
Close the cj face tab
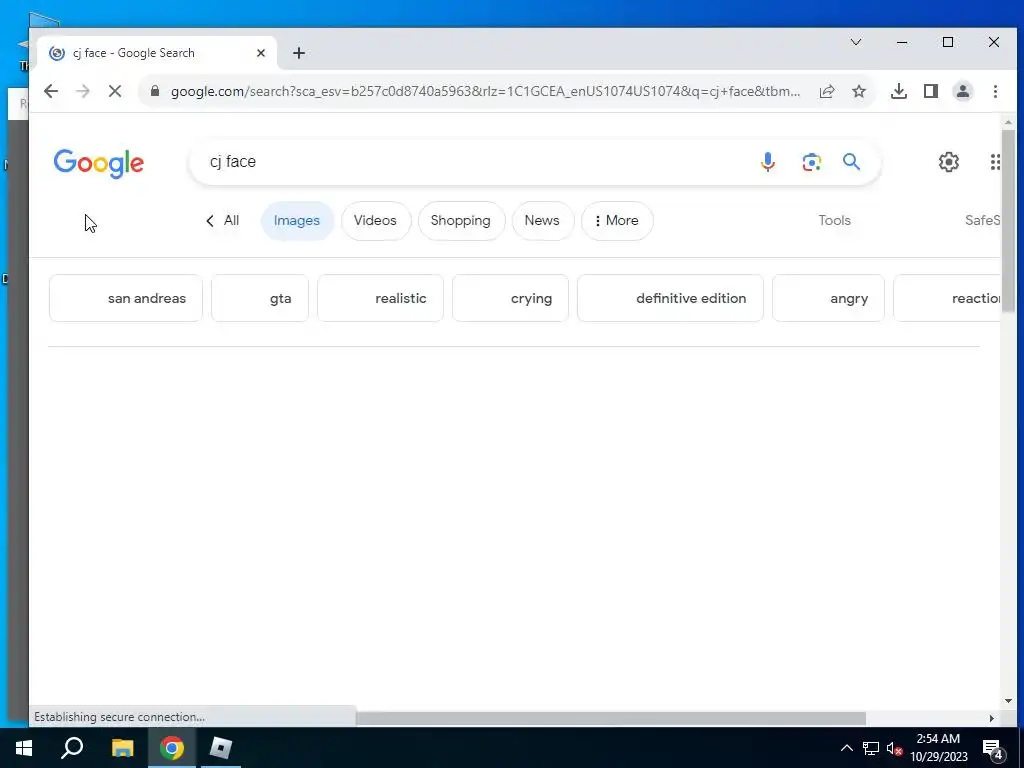pos(261,53)
